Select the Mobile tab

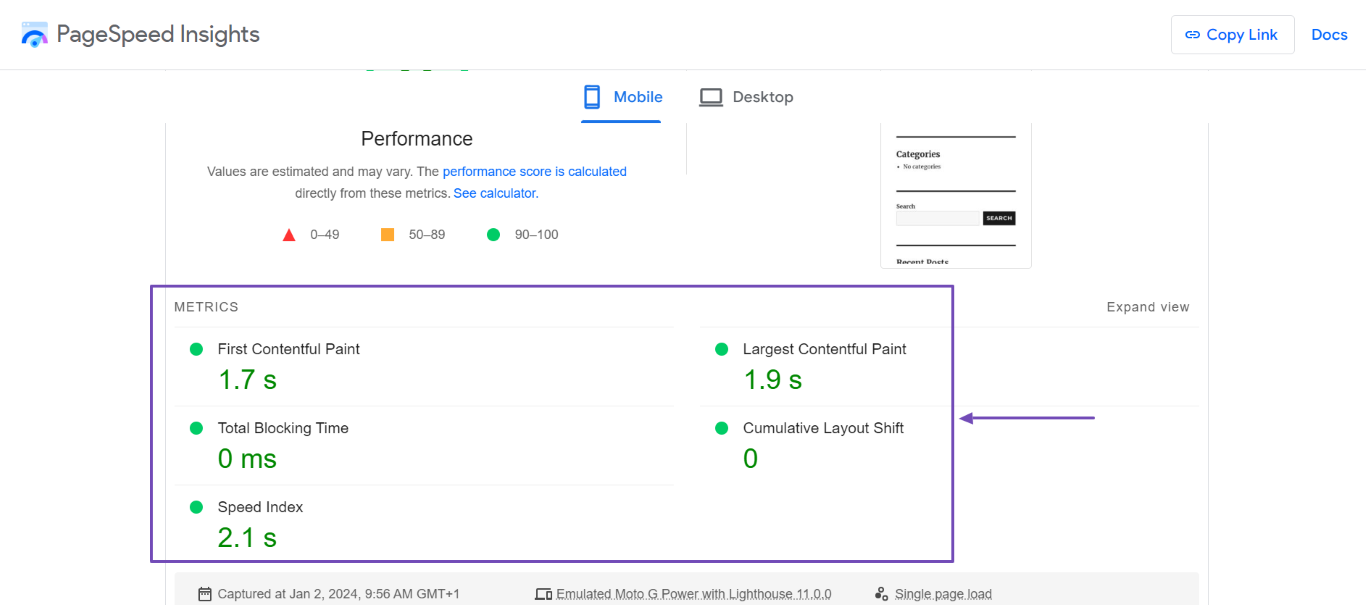[x=636, y=96]
